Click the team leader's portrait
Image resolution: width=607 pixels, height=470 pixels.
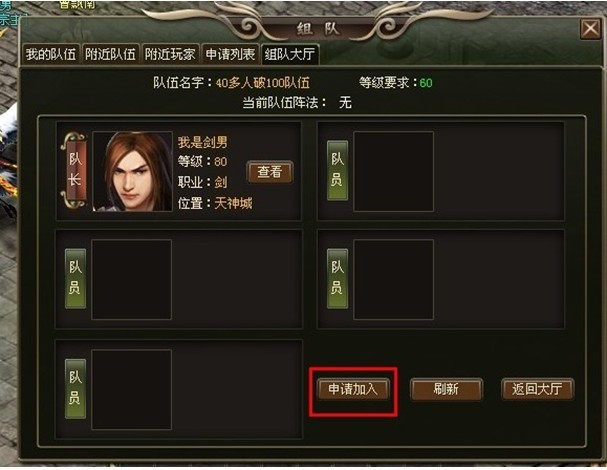tap(132, 171)
